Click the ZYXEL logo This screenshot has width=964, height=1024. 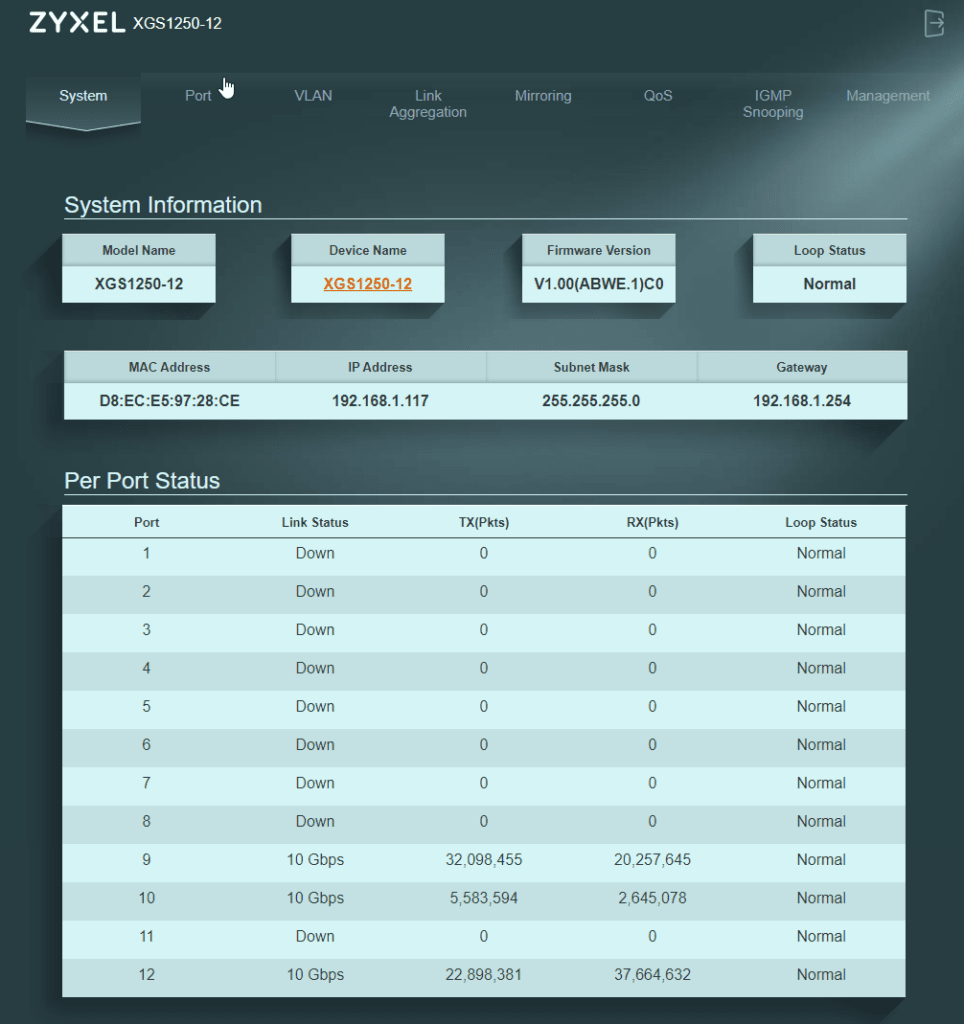pos(76,23)
